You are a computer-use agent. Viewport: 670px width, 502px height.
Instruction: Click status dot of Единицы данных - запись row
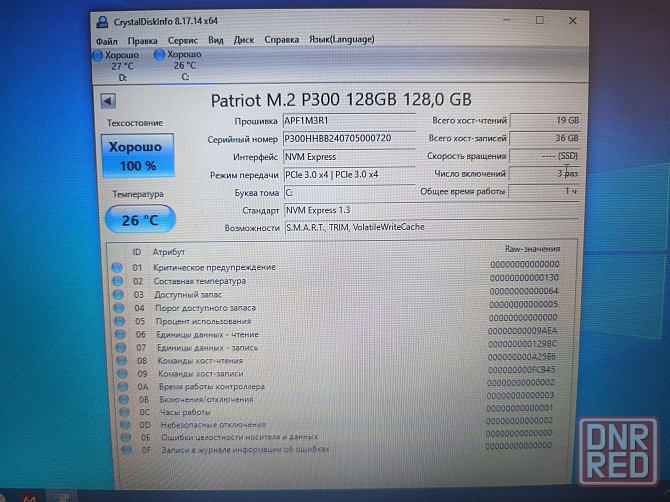pos(121,348)
